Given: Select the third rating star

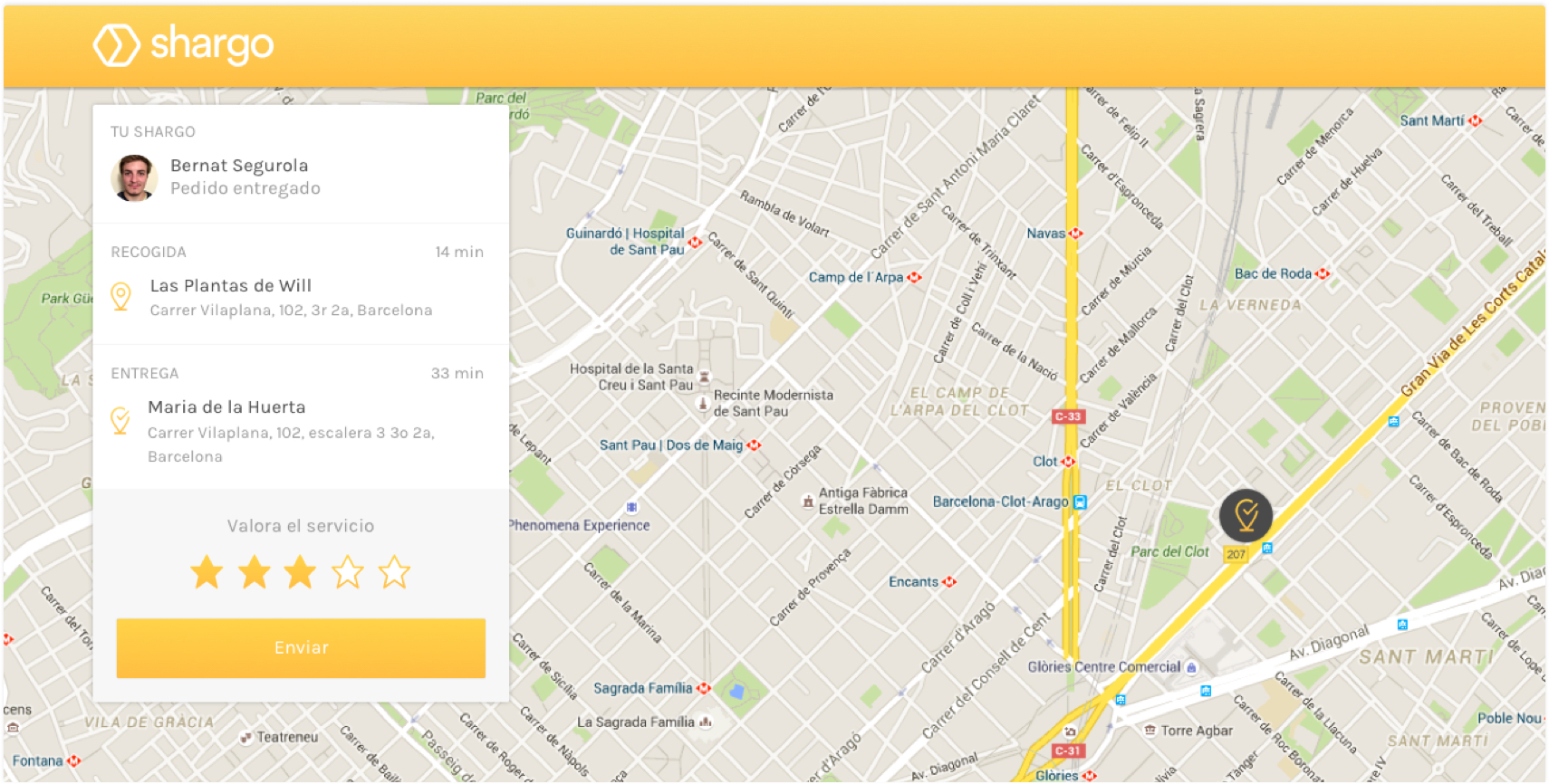Looking at the screenshot, I should point(301,572).
